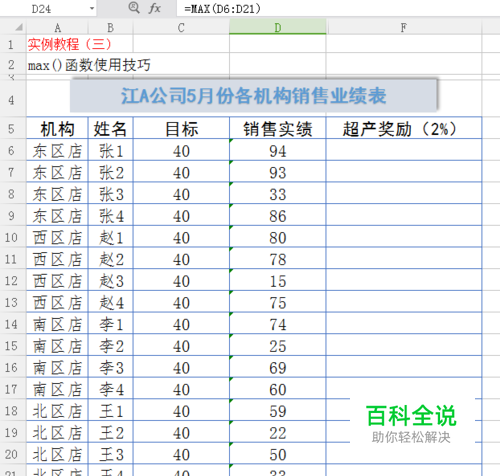The image size is (500, 476).
Task: Click the 超产奖励（2%）header cell
Action: coord(404,128)
